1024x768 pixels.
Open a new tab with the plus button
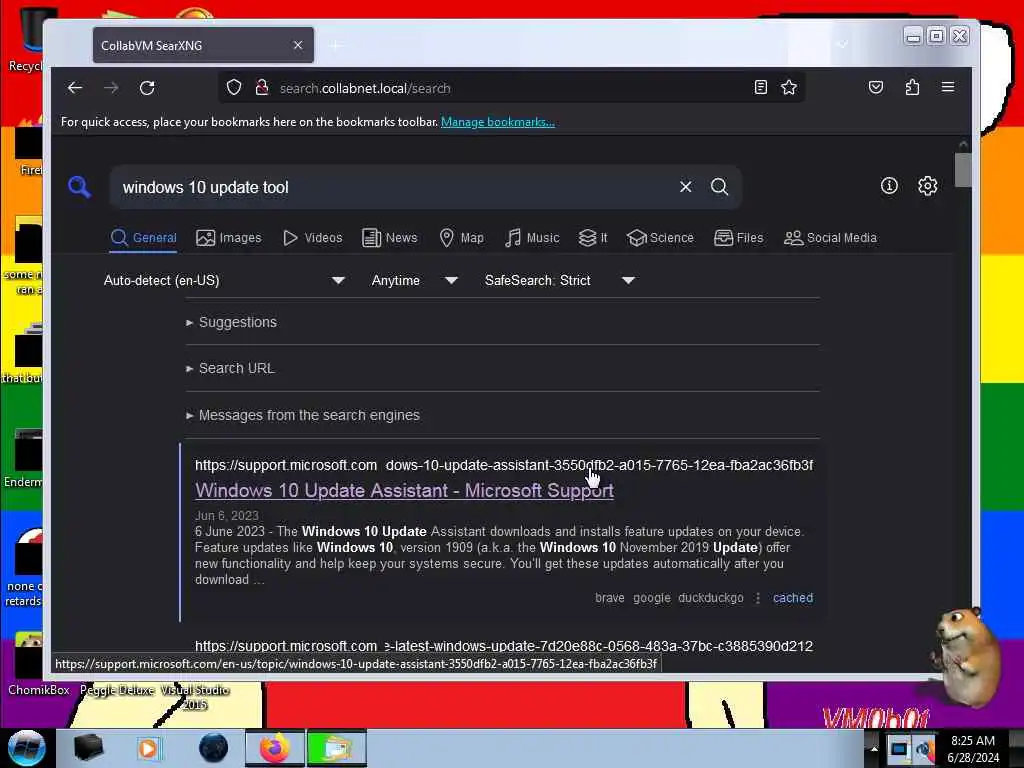(x=335, y=45)
